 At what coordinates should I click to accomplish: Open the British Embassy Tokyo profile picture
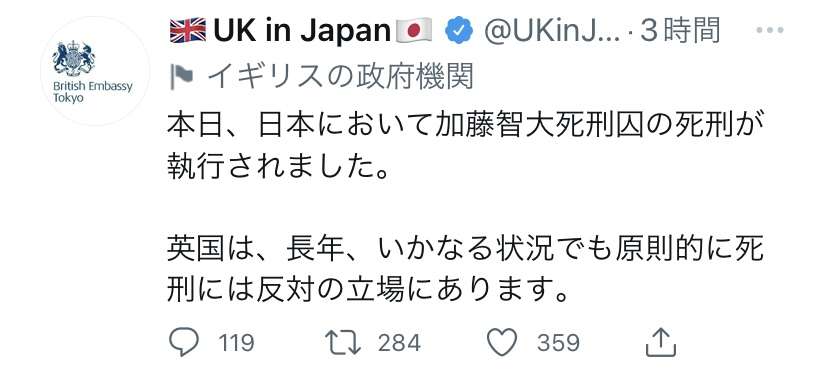pyautogui.click(x=95, y=71)
